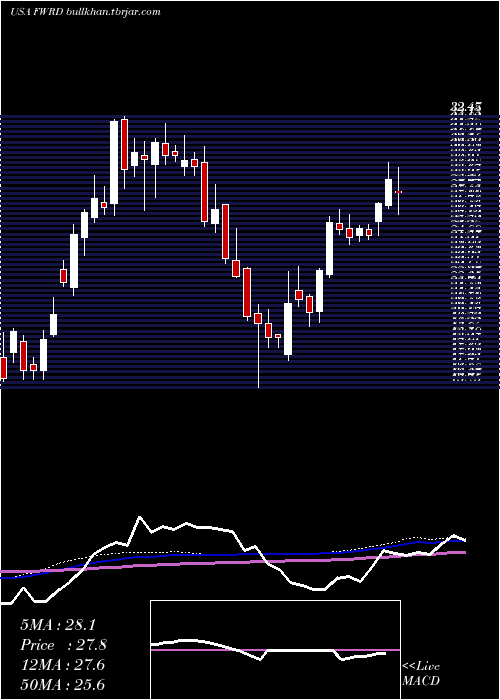The height and width of the screenshot is (700, 500).
Task: Click the 'USA FWRD bullkhan.tbrjar.com' title text
Action: [x=85, y=12]
